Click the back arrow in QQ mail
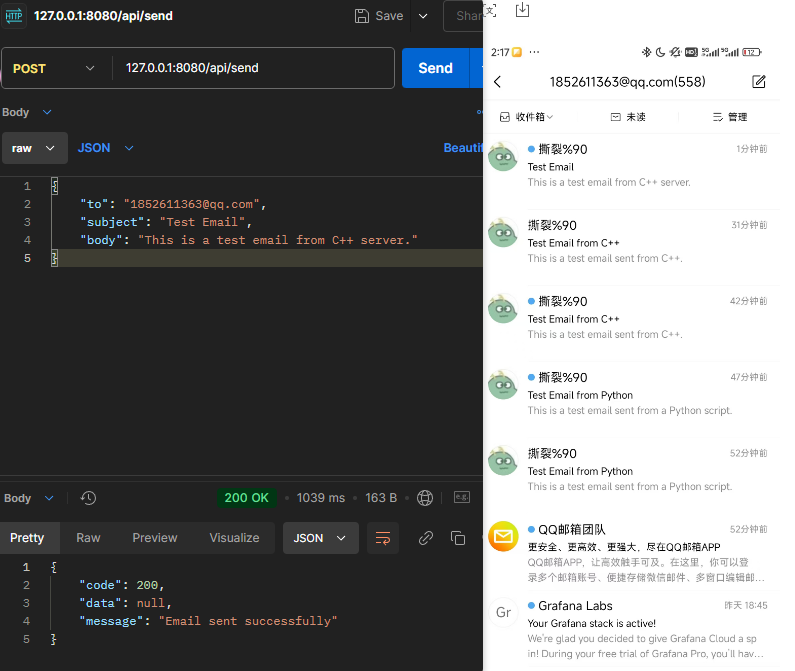This screenshot has width=795, height=671. [497, 82]
